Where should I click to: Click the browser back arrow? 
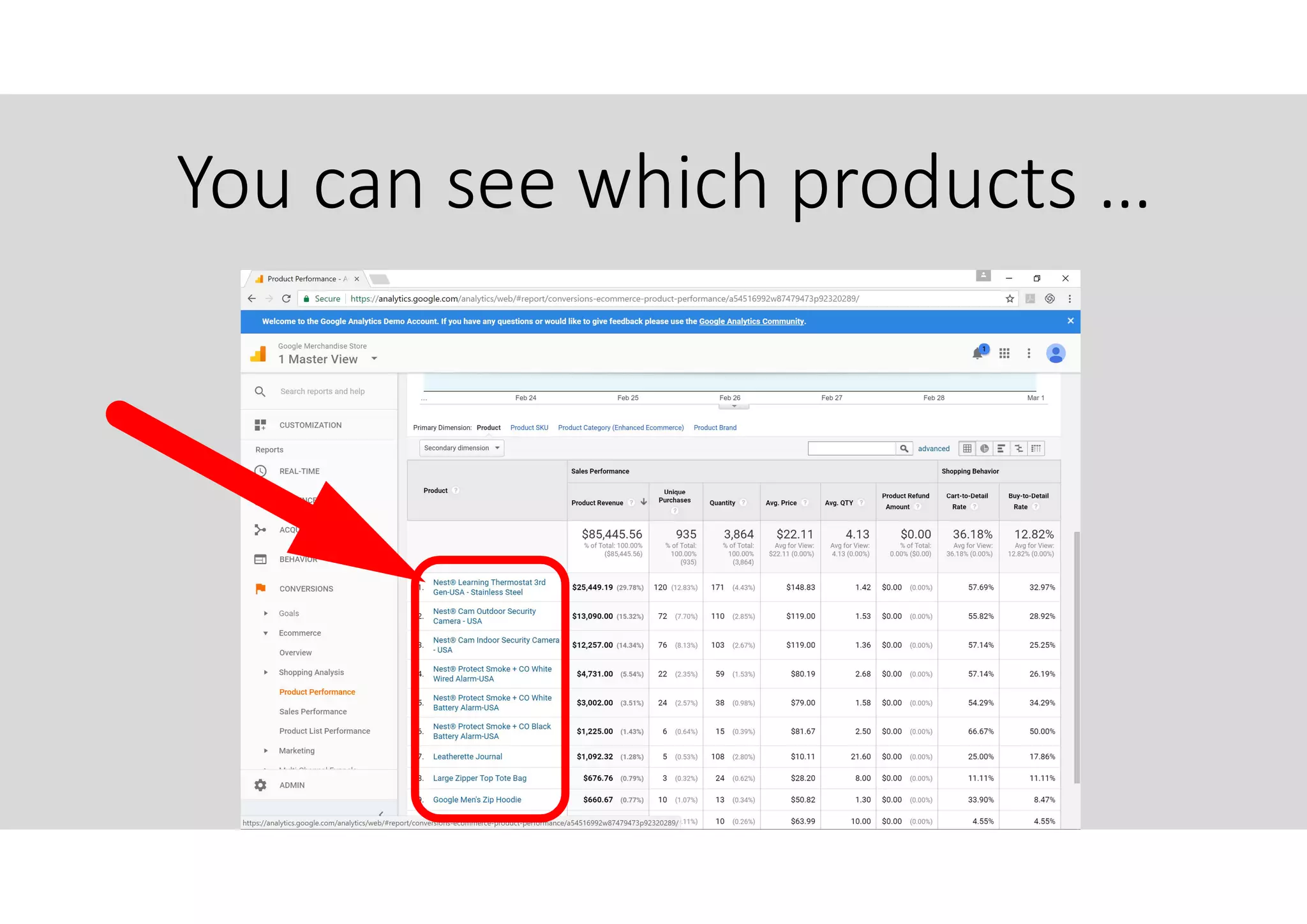click(251, 299)
